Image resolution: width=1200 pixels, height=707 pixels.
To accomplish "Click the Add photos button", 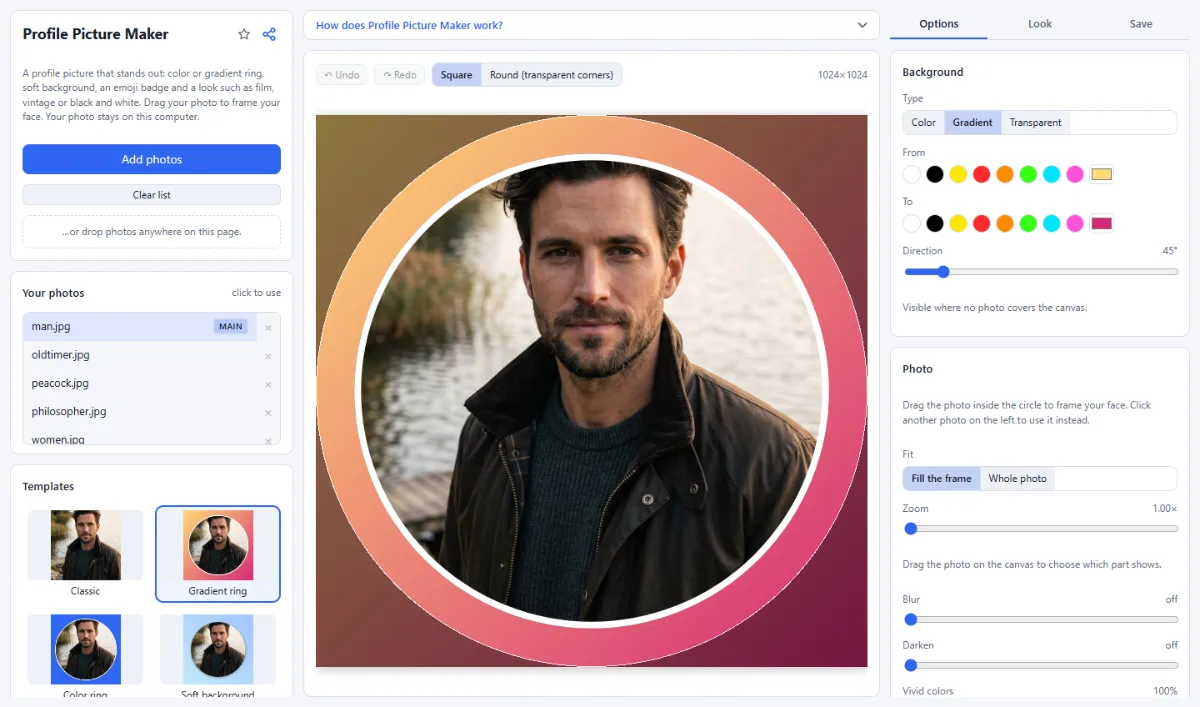I will click(x=151, y=159).
